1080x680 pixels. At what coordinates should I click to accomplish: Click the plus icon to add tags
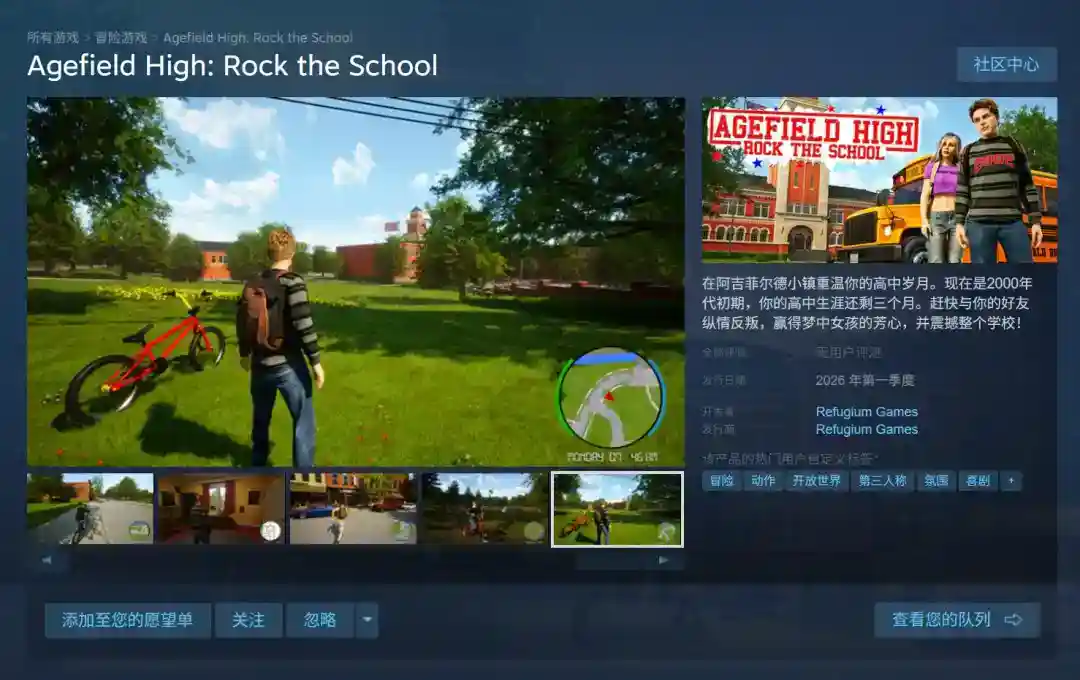(1011, 481)
